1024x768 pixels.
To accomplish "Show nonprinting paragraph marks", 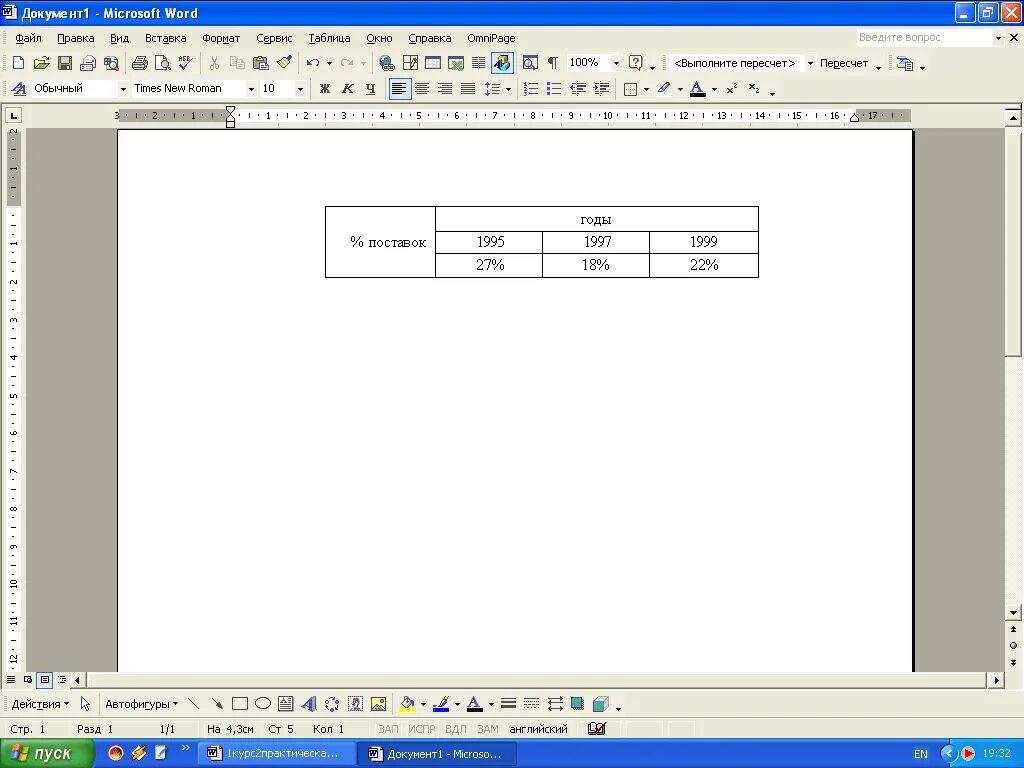I will (552, 63).
